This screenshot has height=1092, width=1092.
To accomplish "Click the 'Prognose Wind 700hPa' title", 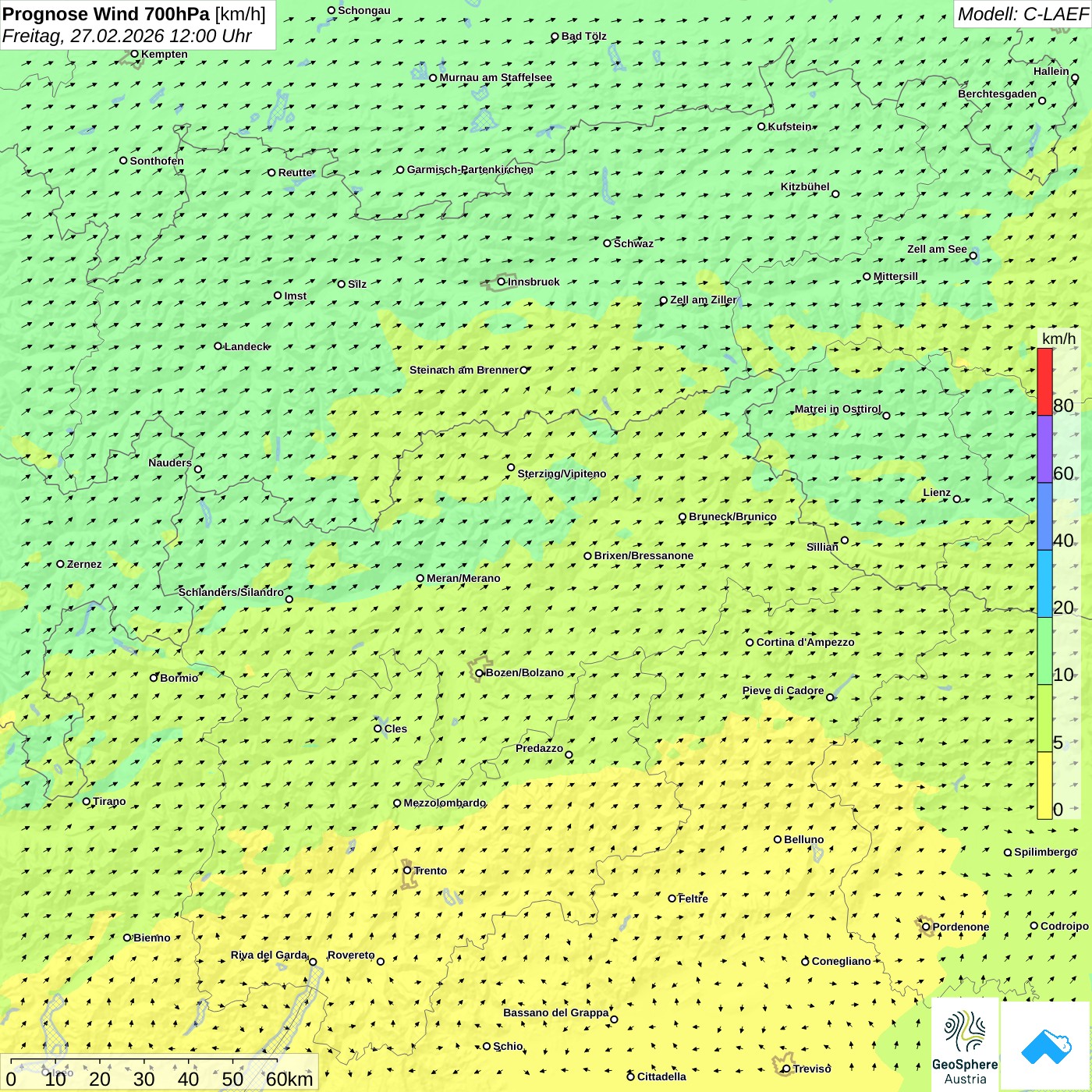I will tap(106, 14).
